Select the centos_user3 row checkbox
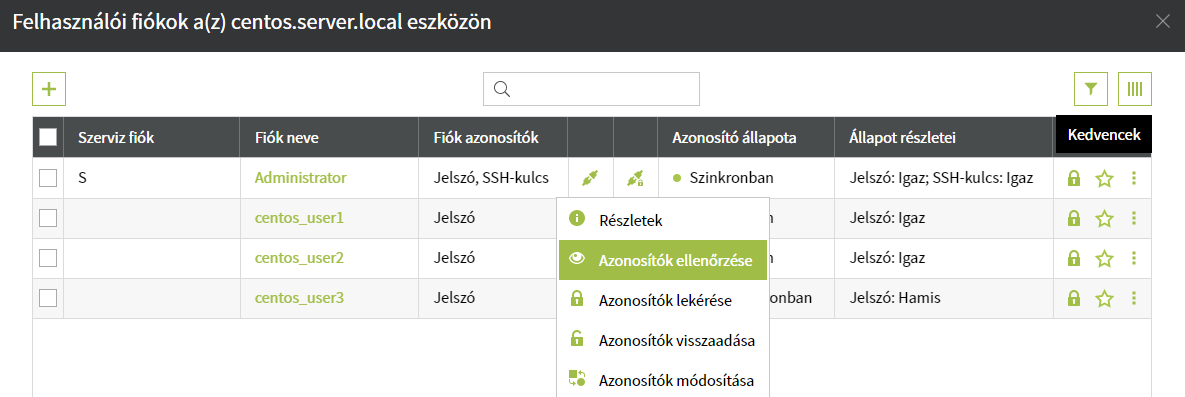 [x=48, y=298]
